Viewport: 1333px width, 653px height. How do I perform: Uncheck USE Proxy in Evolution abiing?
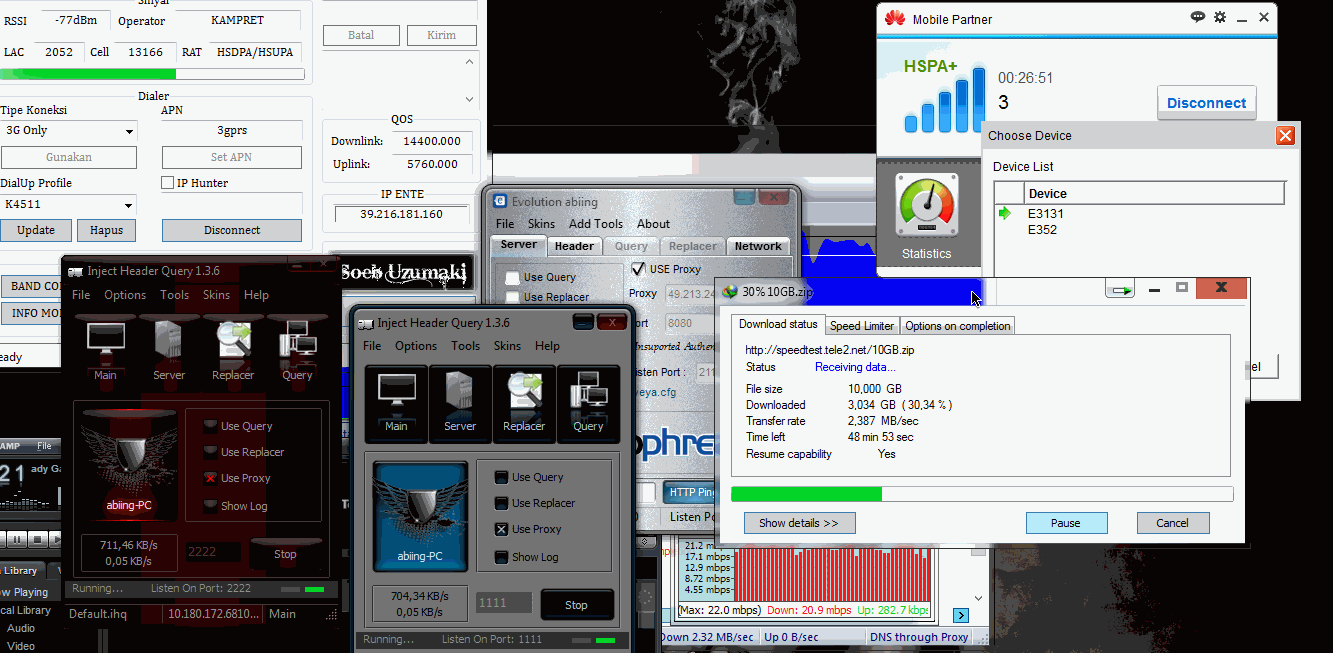639,269
